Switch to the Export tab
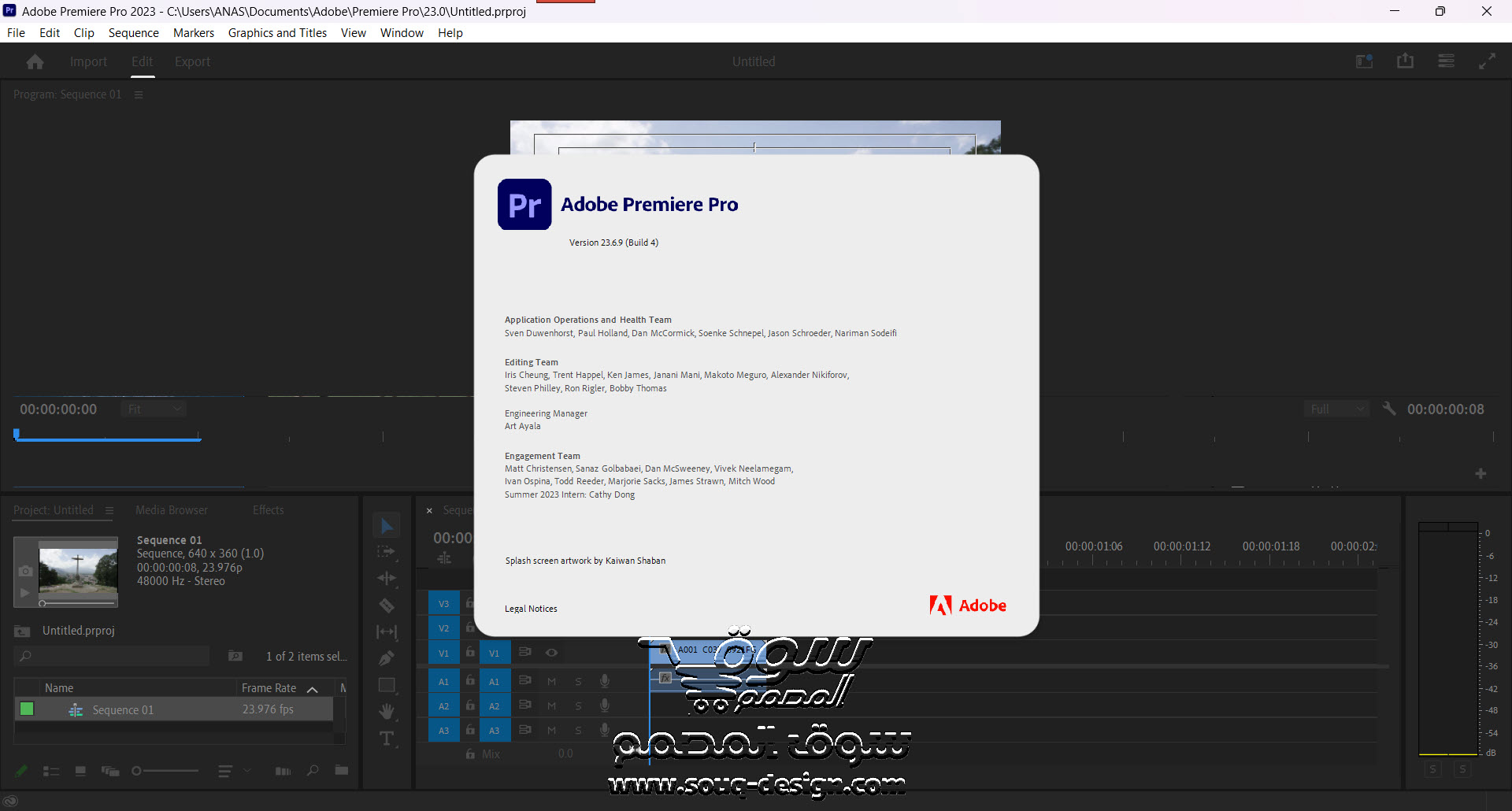The image size is (1512, 811). point(192,61)
